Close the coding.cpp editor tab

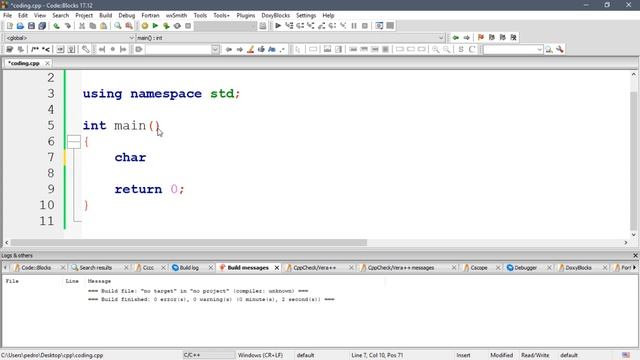(x=47, y=63)
